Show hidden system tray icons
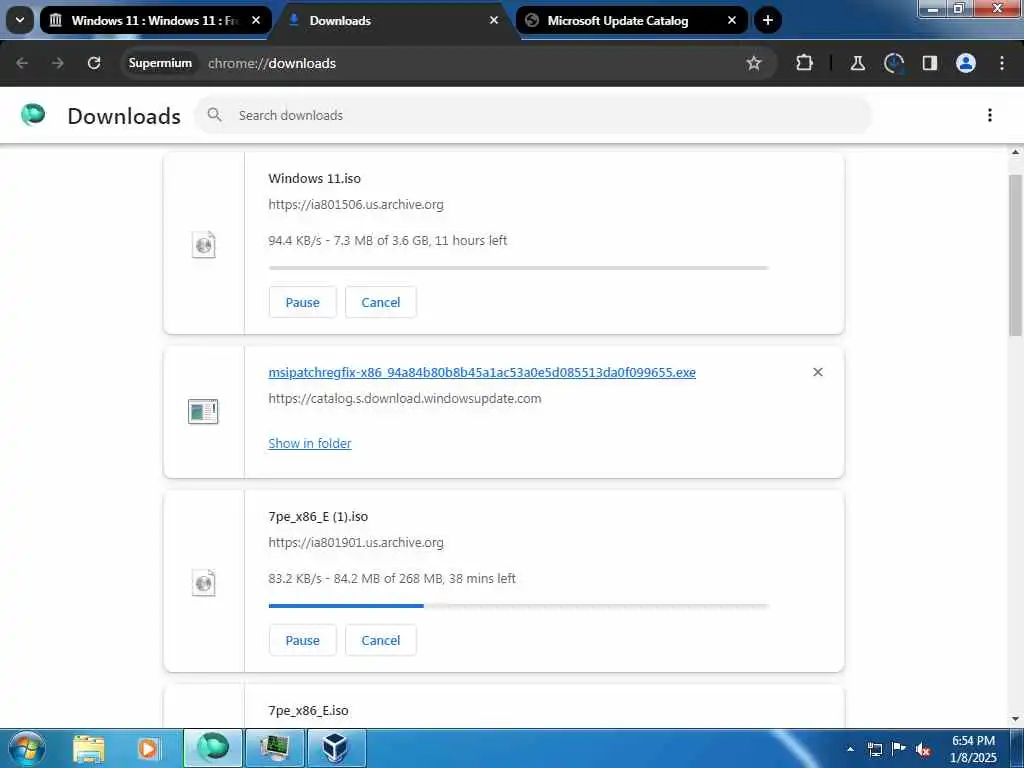 (850, 749)
